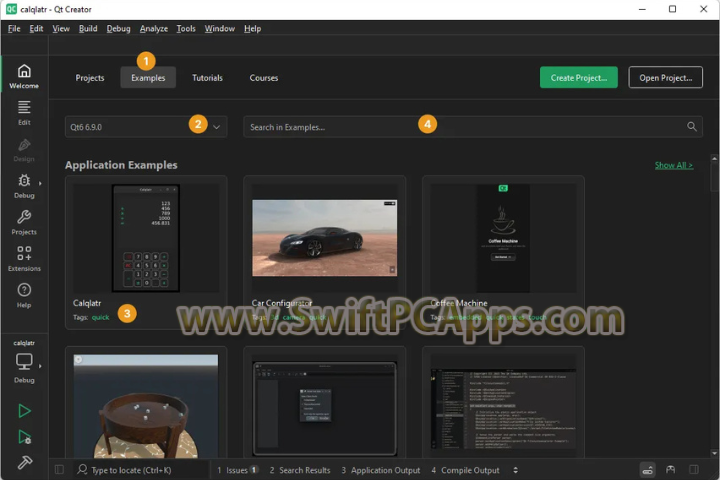The width and height of the screenshot is (720, 480).
Task: Switch to the Projects tab
Action: click(x=90, y=78)
